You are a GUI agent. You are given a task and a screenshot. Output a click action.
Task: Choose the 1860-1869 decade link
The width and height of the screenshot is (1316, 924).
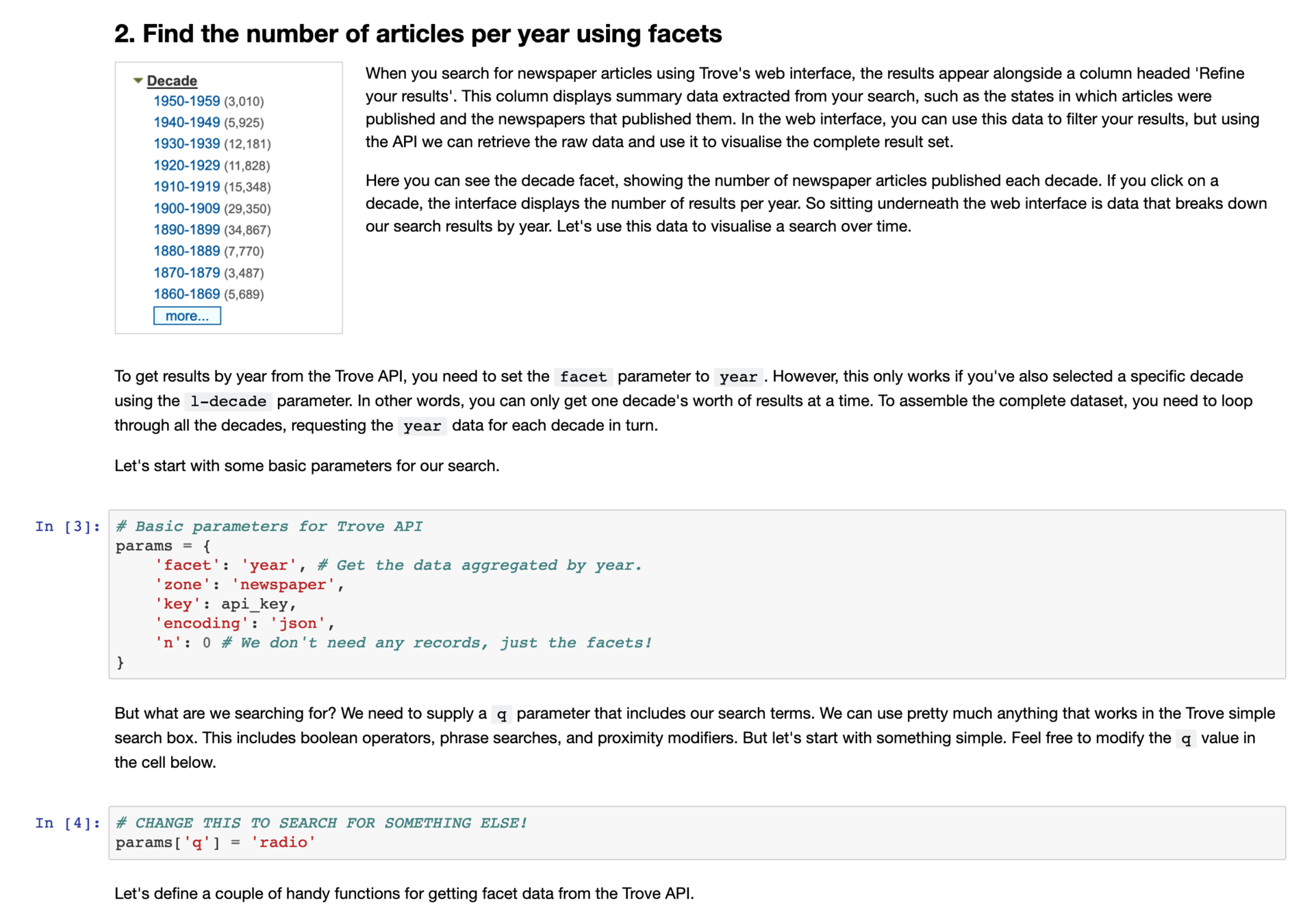point(186,294)
